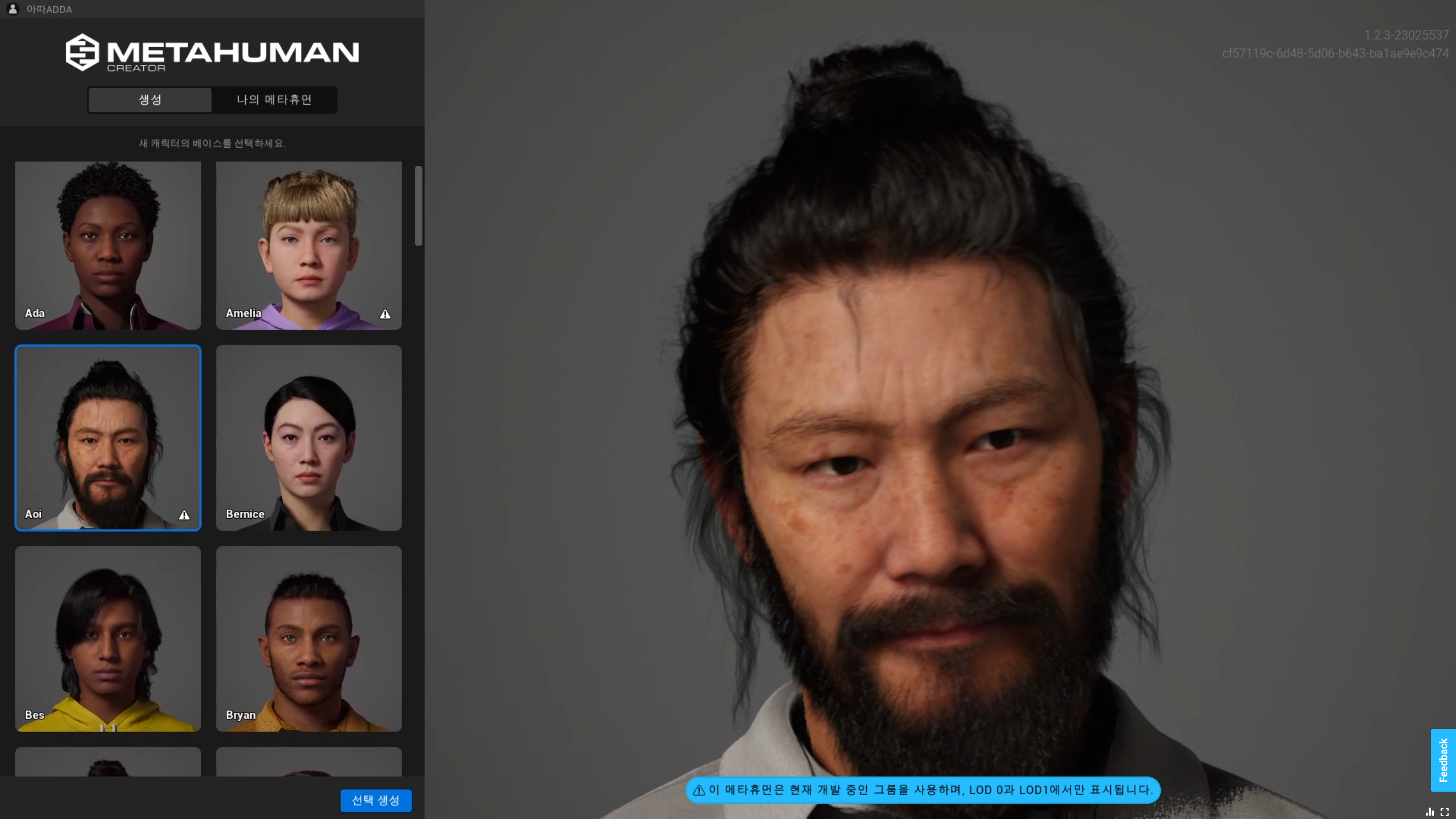Click the session ID text cf57119c-6d48
Image resolution: width=1456 pixels, height=819 pixels.
click(1335, 53)
